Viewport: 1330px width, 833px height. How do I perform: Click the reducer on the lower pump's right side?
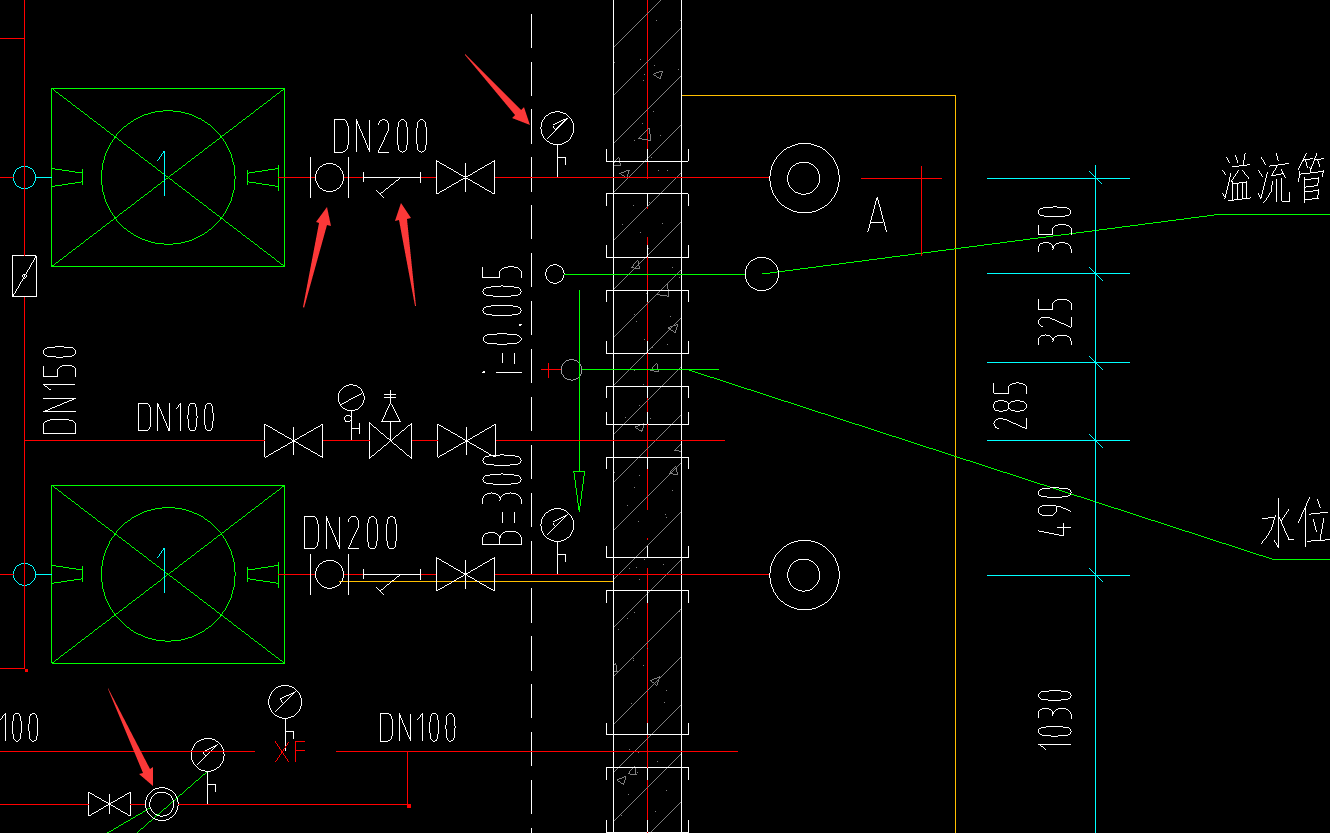point(263,574)
